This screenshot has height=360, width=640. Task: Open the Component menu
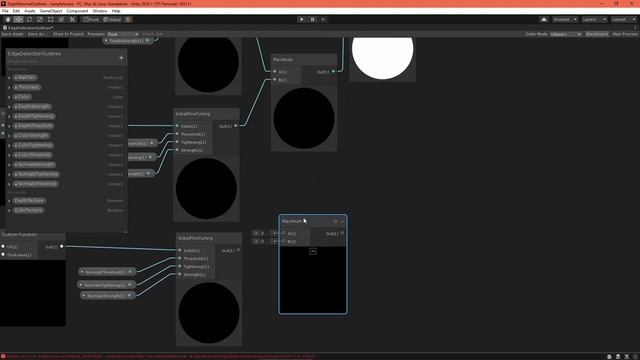(77, 11)
